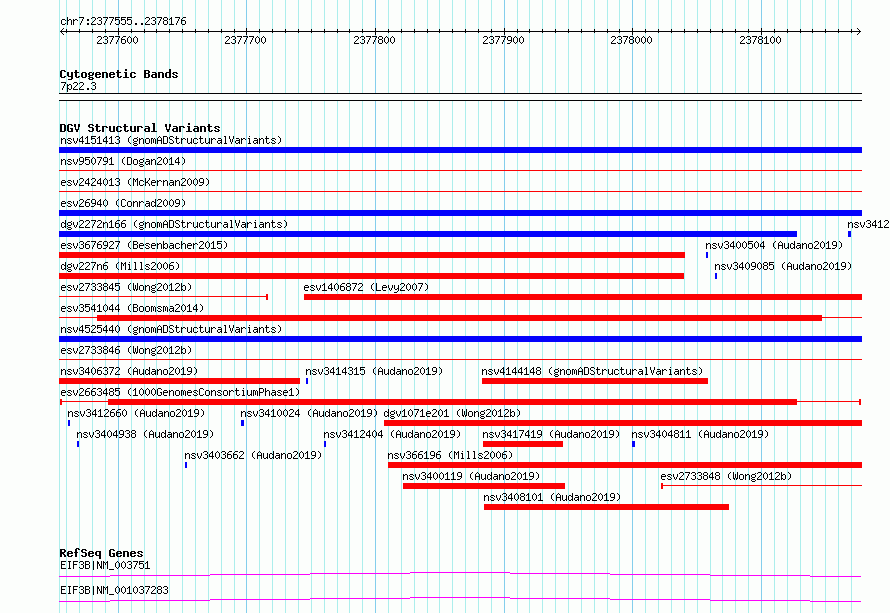Select the dgv1071e201 (Wong2012b) label
The width and height of the screenshot is (890, 613).
click(x=452, y=413)
